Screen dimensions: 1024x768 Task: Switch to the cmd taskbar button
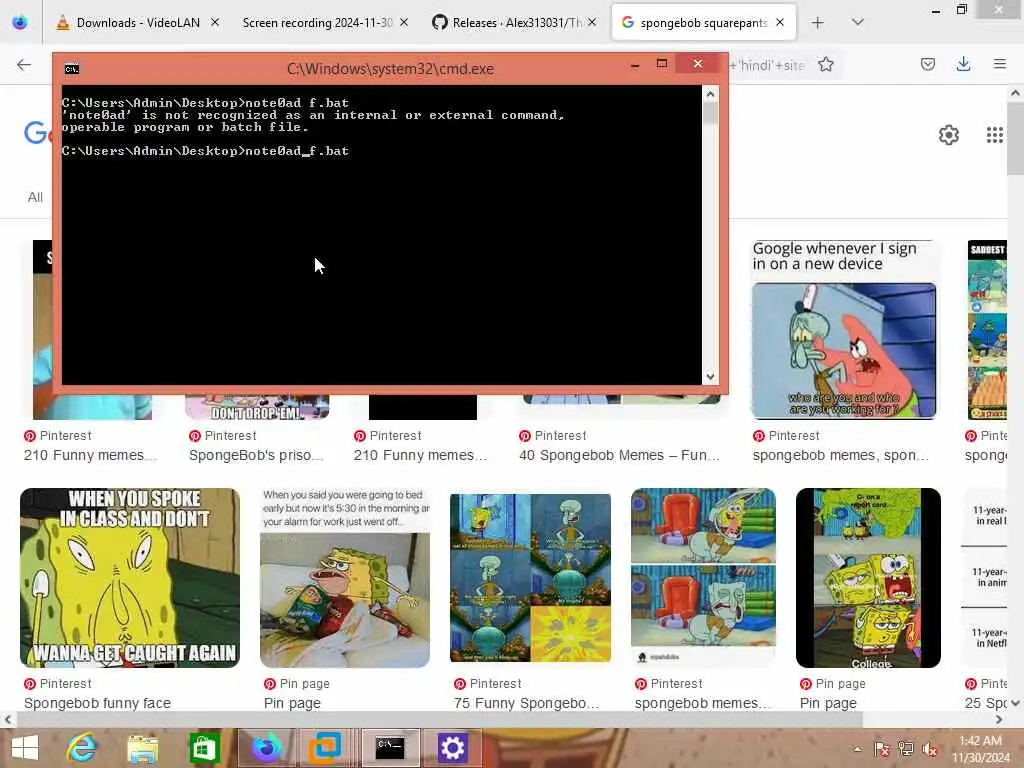(x=390, y=748)
